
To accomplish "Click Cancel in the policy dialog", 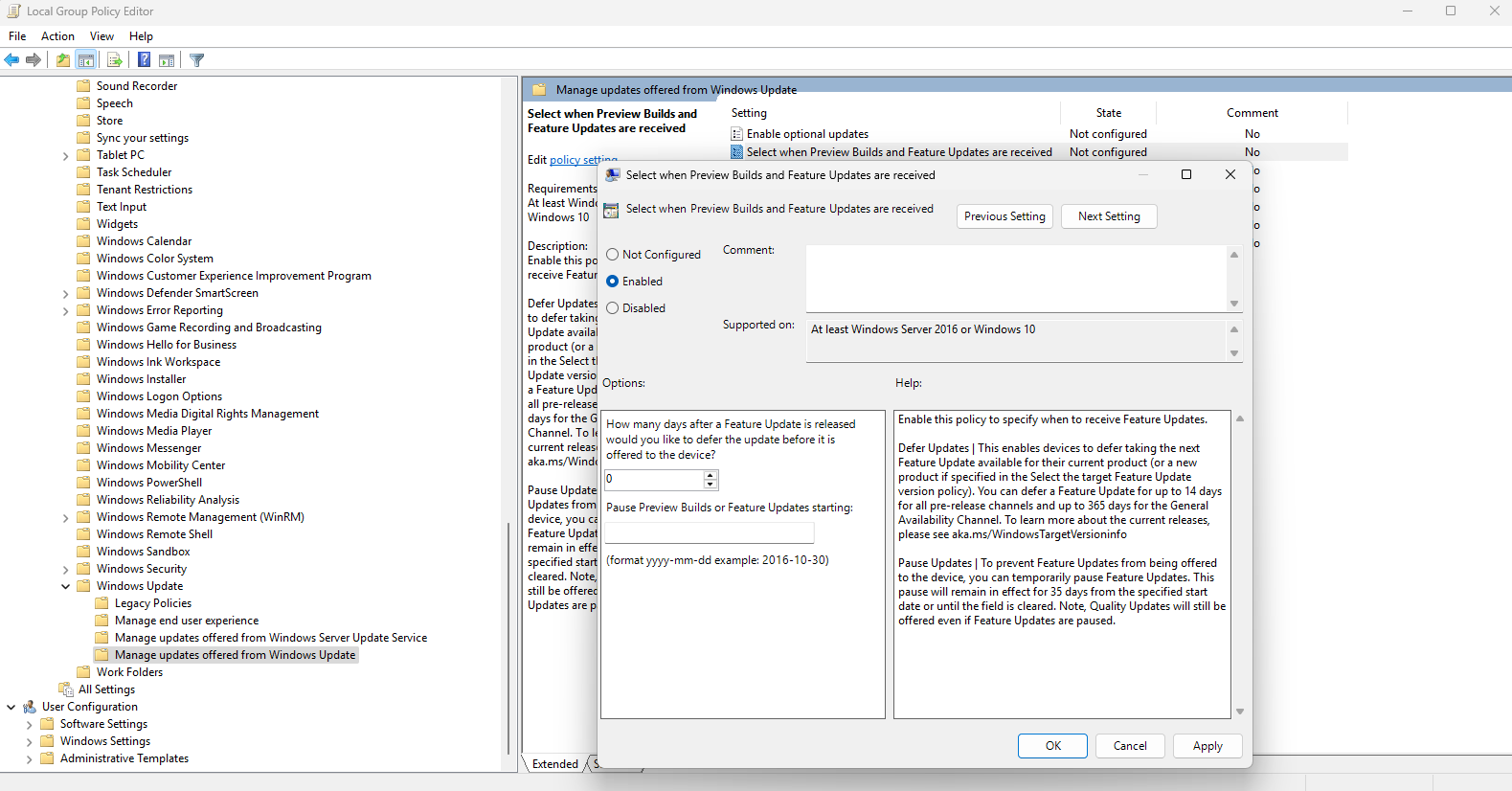I will tap(1130, 746).
